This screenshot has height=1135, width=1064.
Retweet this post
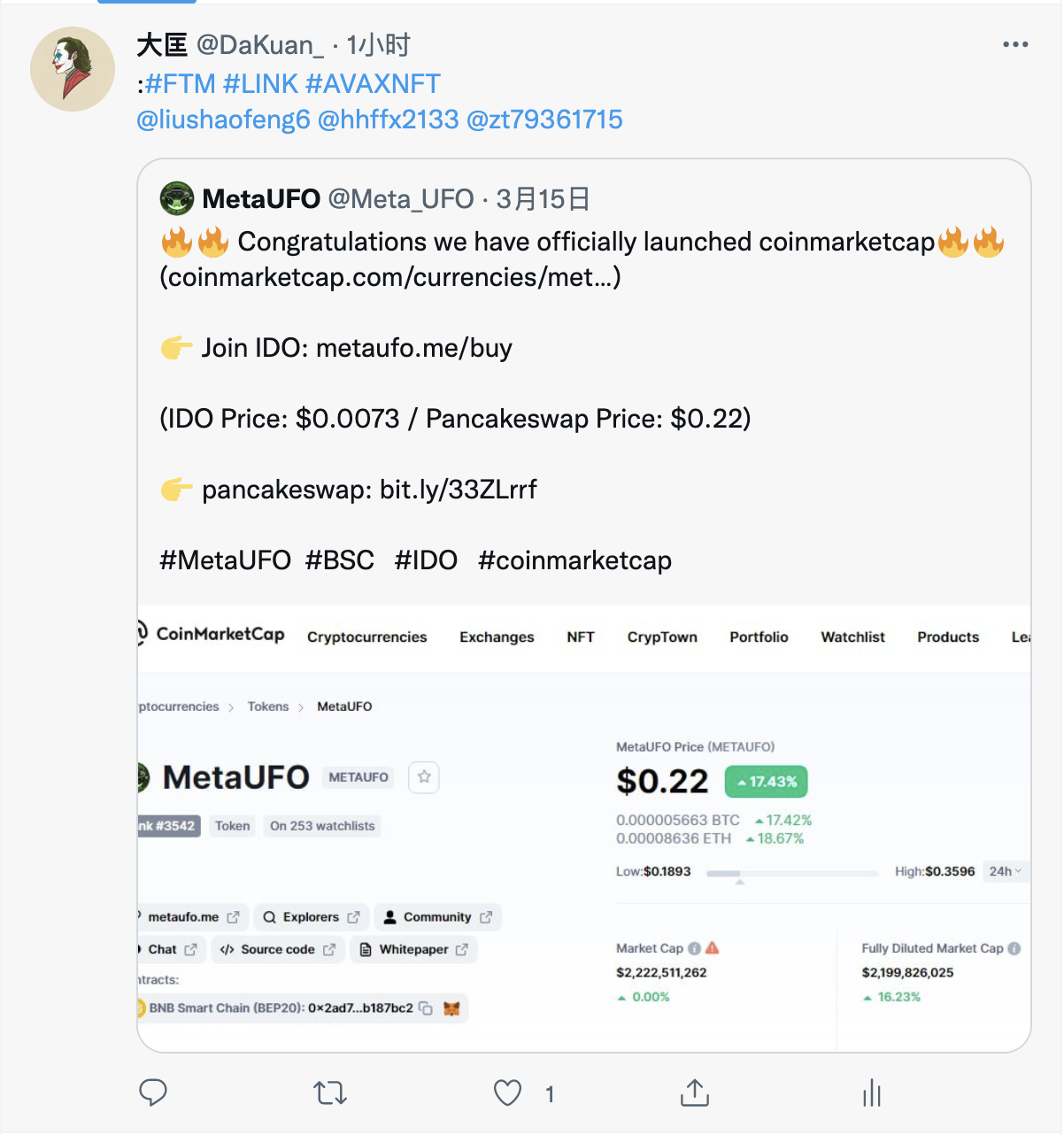(x=330, y=1093)
